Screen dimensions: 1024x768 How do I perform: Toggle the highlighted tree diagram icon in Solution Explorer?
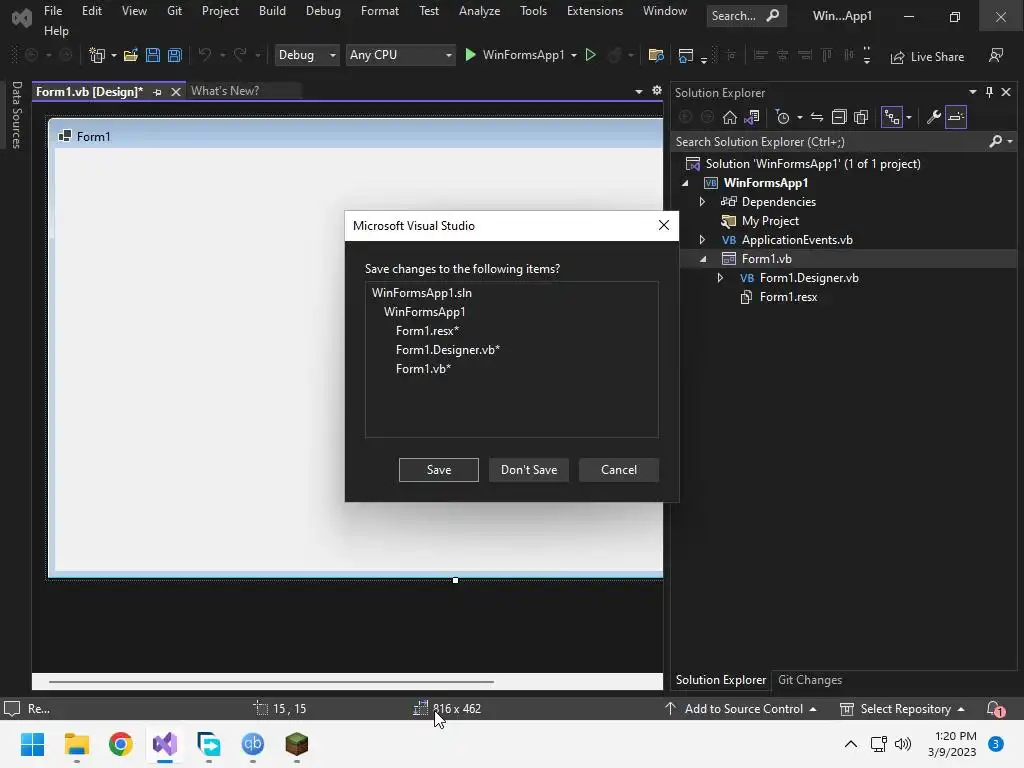pyautogui.click(x=891, y=117)
